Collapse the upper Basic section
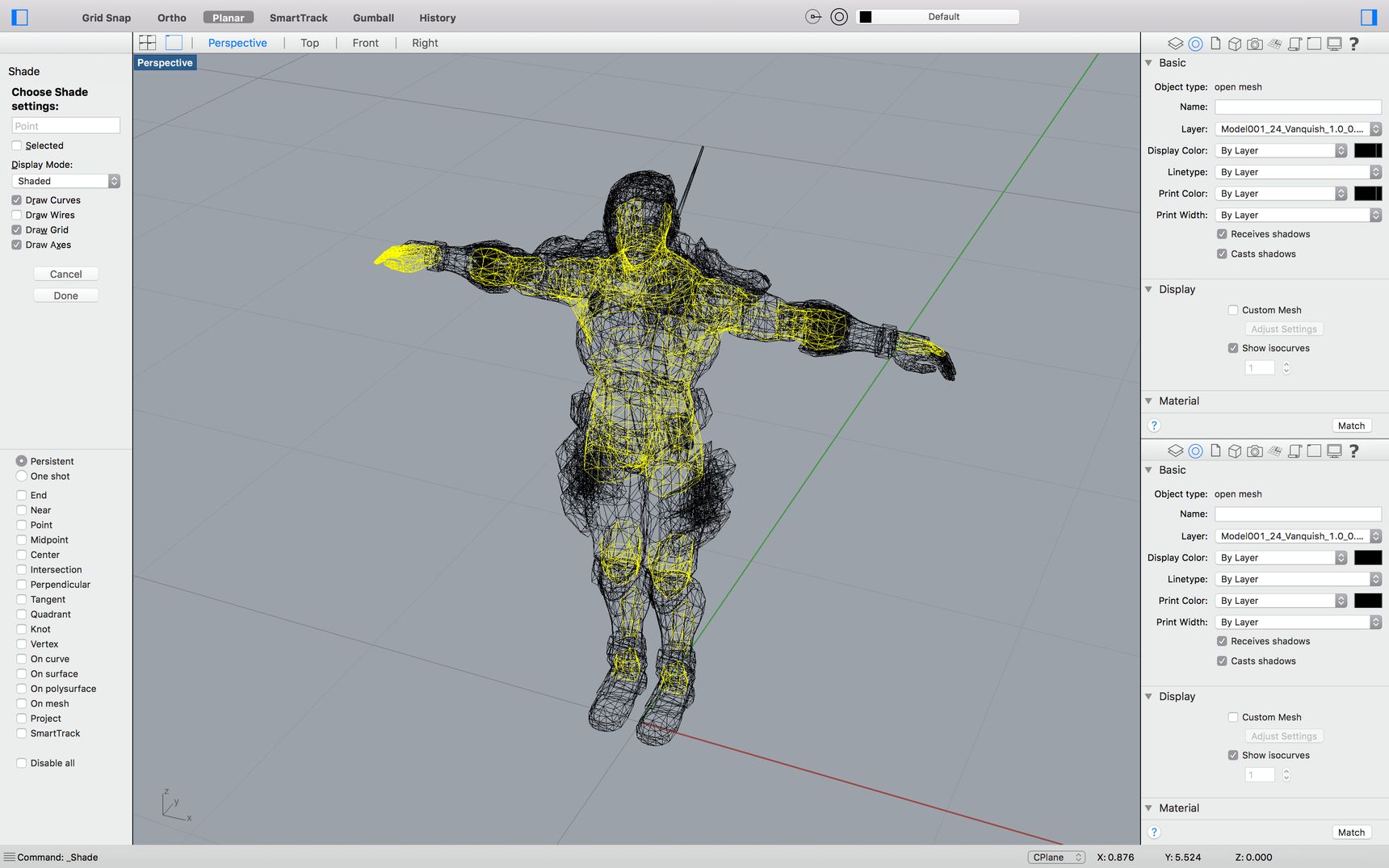This screenshot has height=868, width=1389. 1148,63
